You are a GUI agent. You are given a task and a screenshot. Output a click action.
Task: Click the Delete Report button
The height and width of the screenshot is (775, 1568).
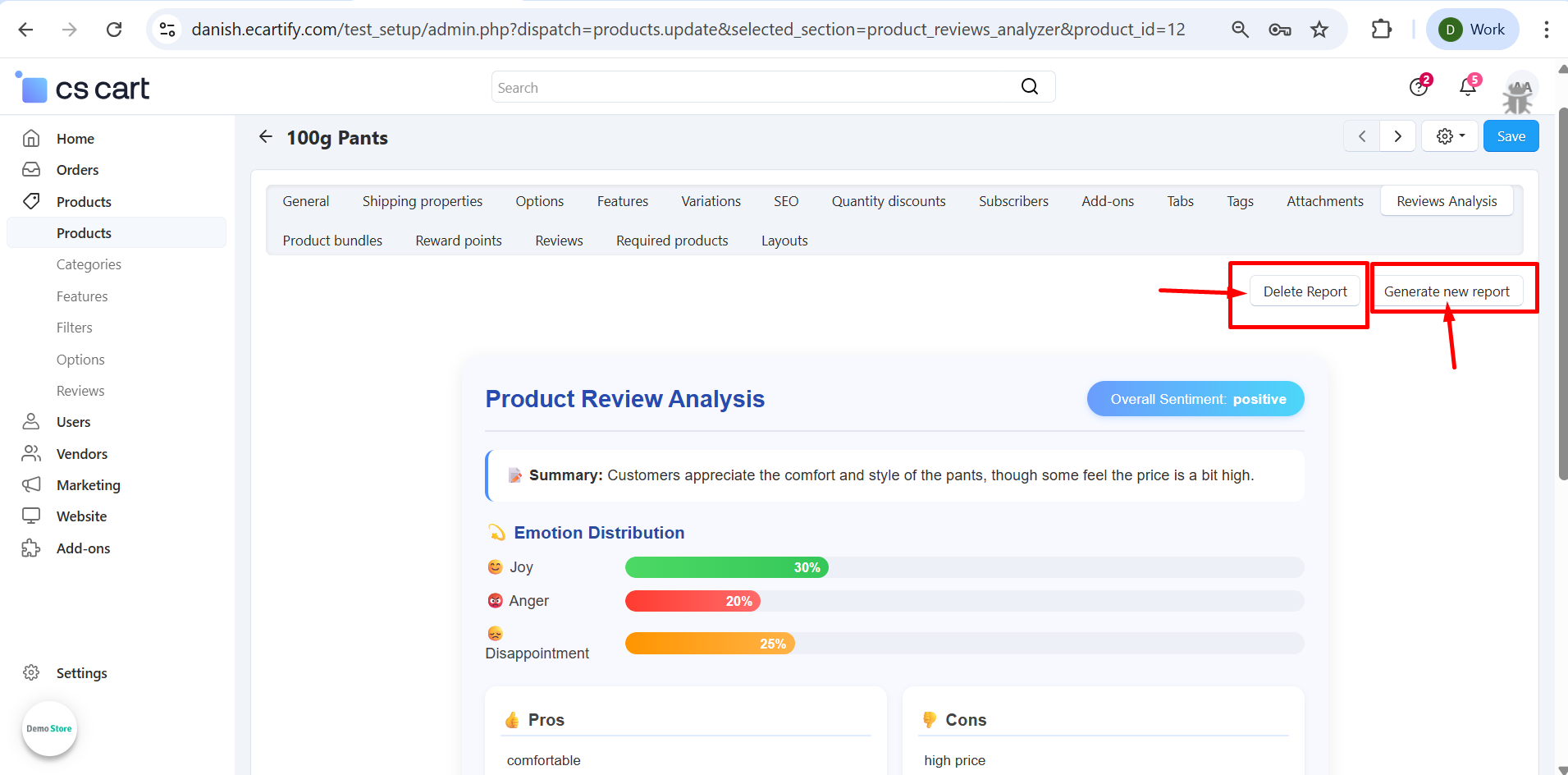1305,291
